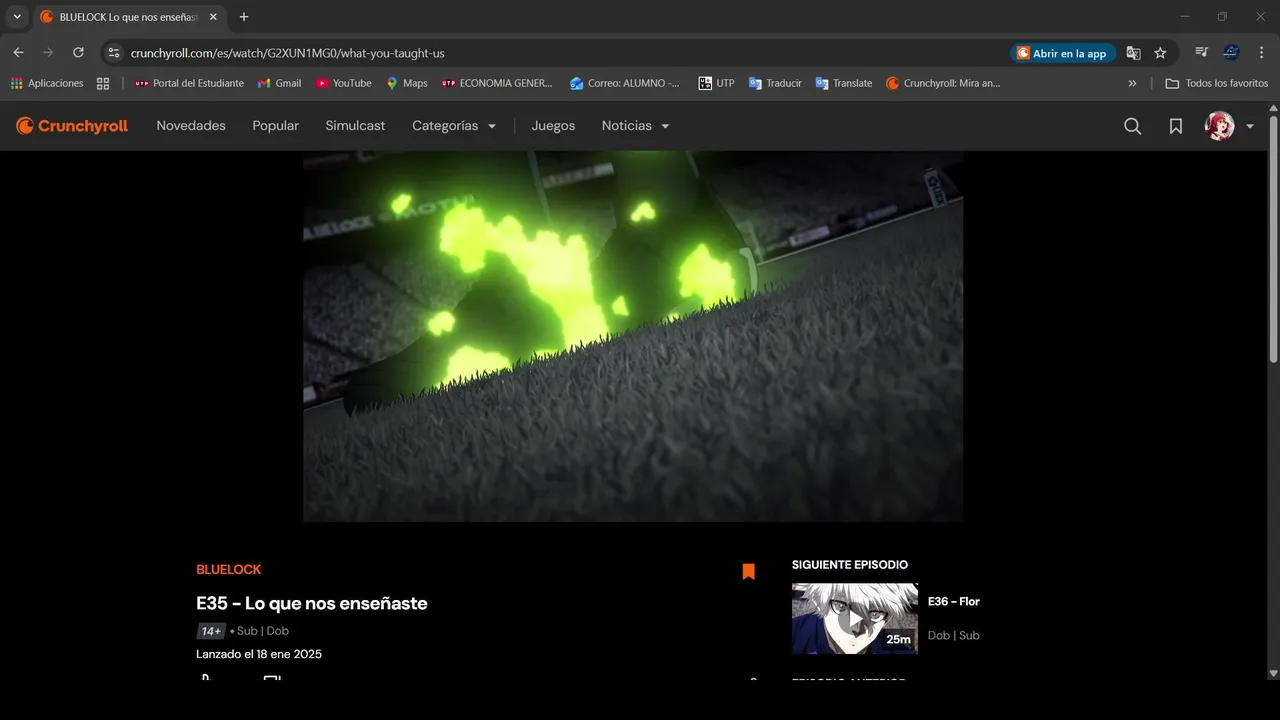Open the Maps bookmark

(x=407, y=83)
